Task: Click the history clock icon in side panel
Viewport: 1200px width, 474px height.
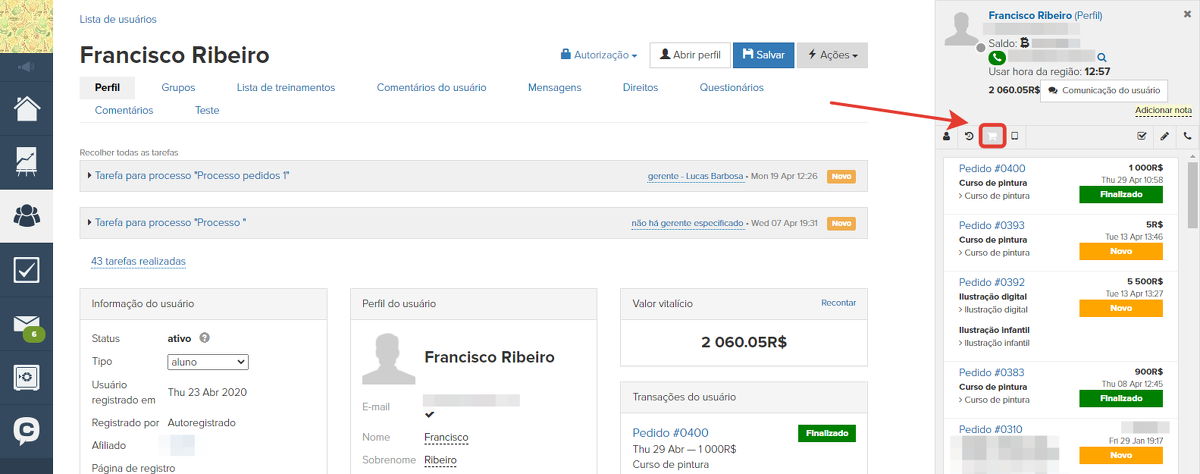Action: [x=969, y=136]
